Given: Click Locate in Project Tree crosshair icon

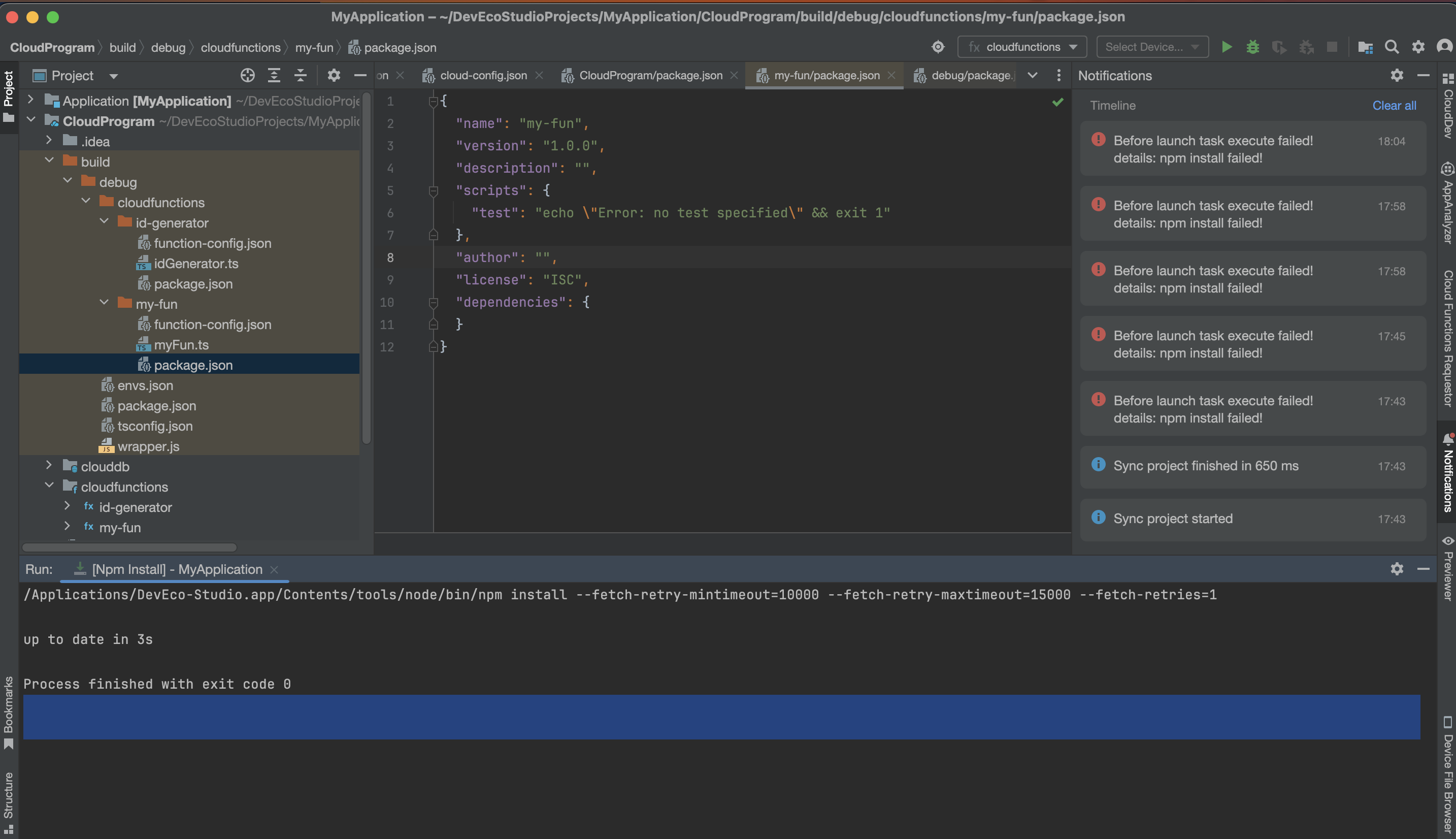Looking at the screenshot, I should coord(248,76).
